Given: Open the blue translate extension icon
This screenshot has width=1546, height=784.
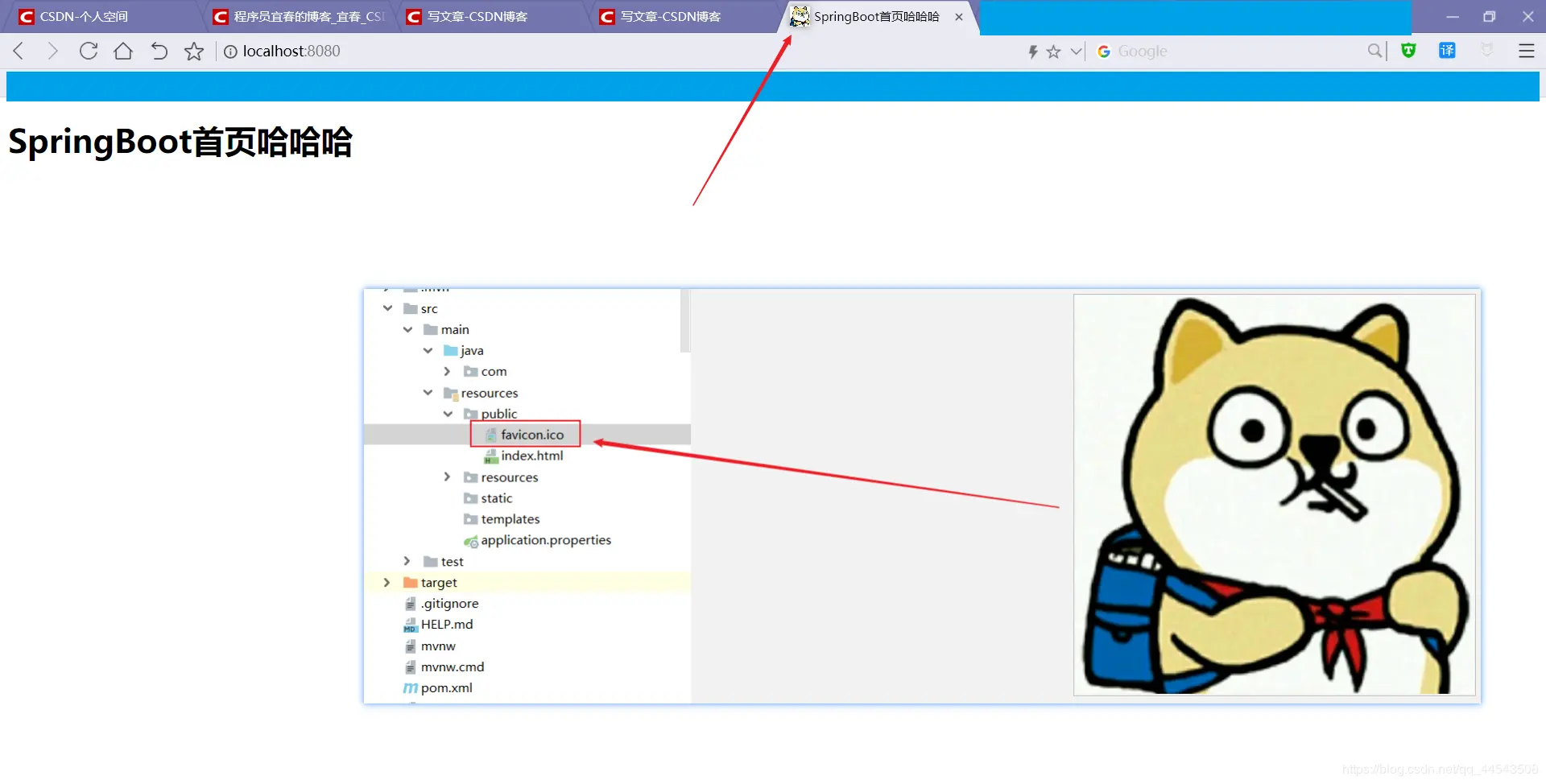Looking at the screenshot, I should [x=1447, y=51].
